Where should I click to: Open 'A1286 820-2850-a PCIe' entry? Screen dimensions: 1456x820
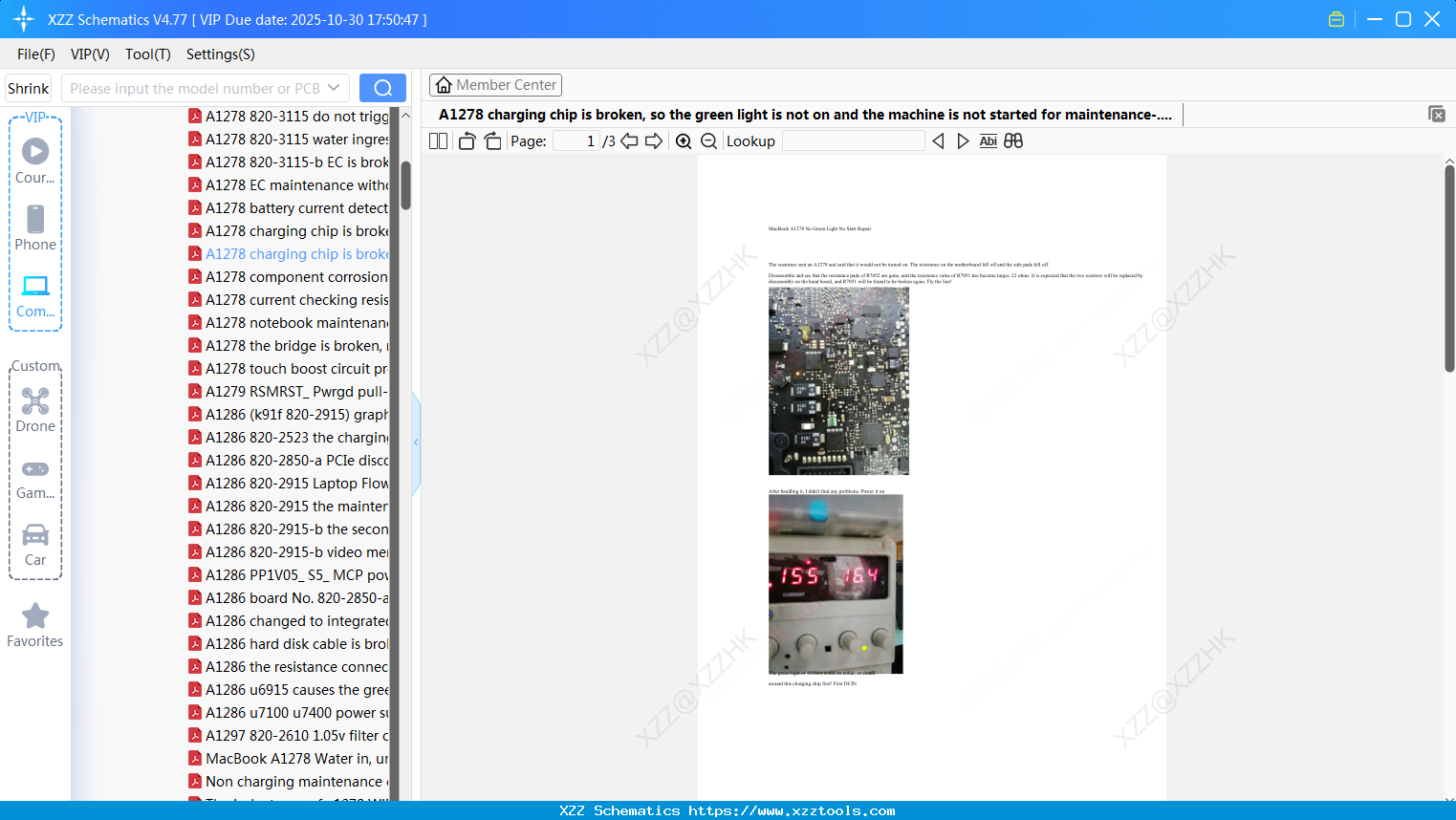289,460
